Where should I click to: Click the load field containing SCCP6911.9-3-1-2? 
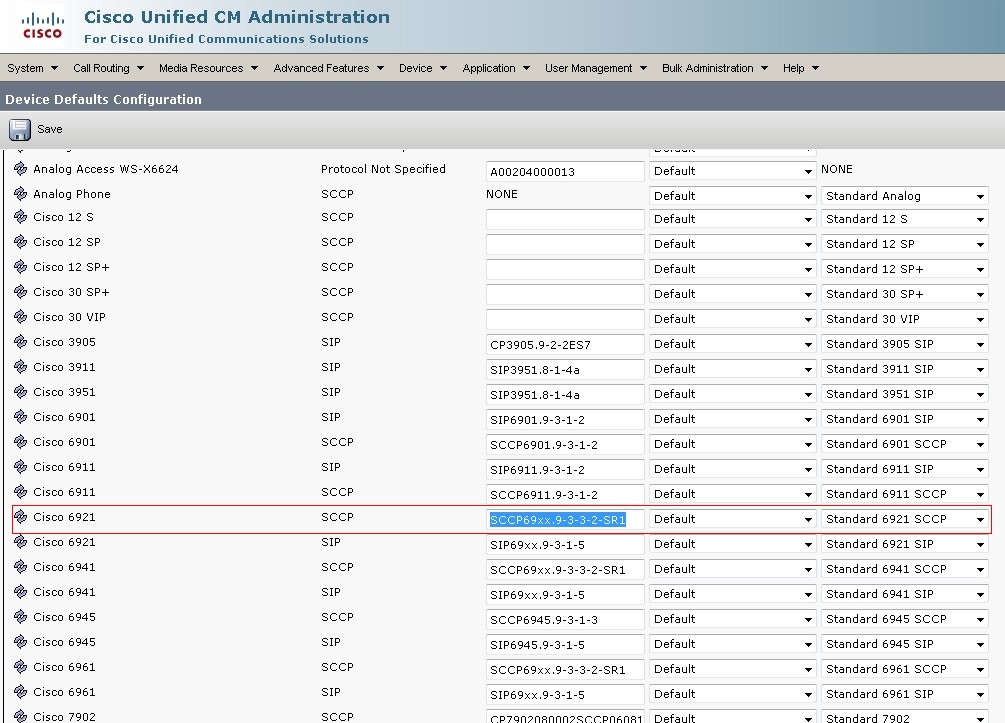coord(565,494)
